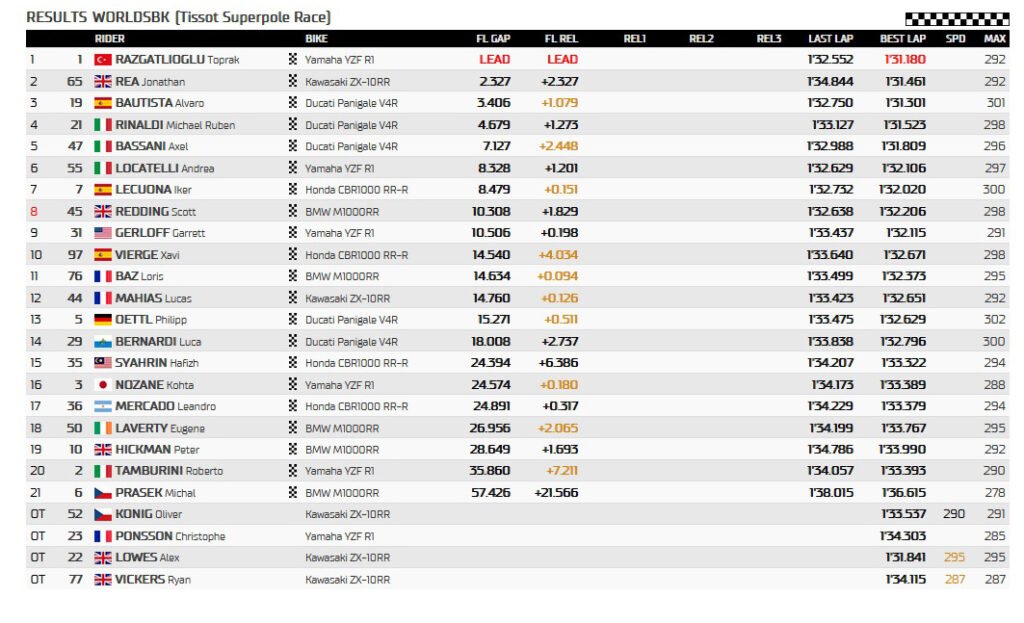The image size is (1024, 623).
Task: Click Rea's FL GAP value 2.327
Action: tap(494, 82)
